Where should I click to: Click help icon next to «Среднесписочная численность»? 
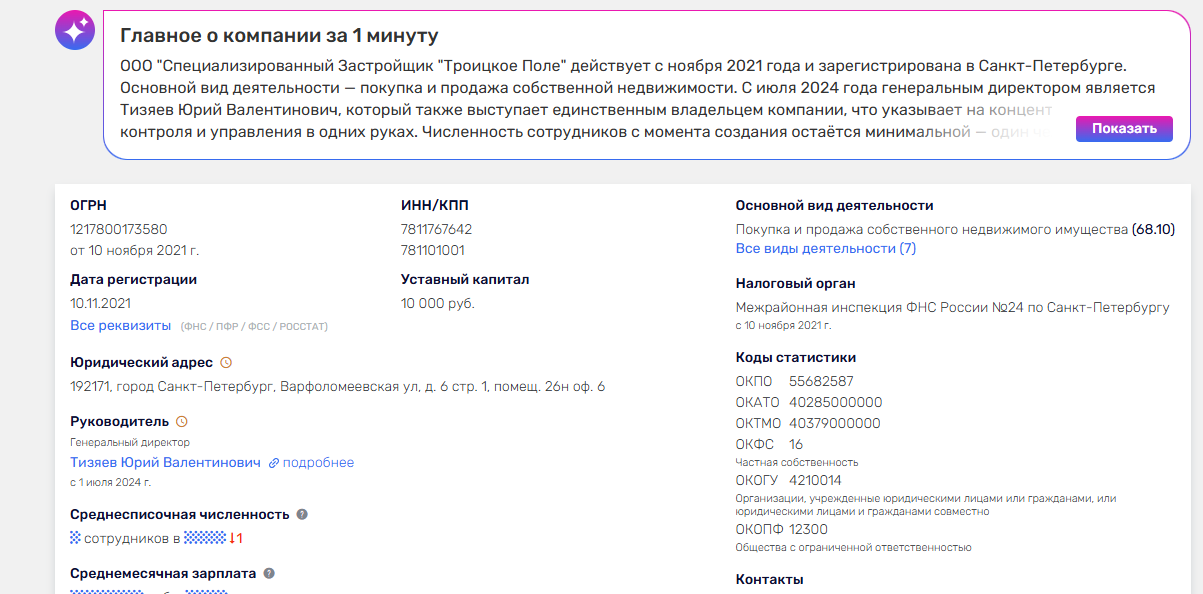coord(302,514)
